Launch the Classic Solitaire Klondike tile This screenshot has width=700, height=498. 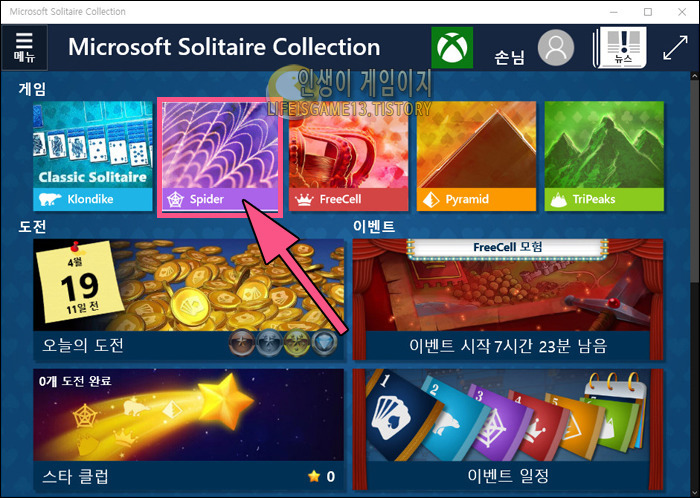(x=92, y=156)
